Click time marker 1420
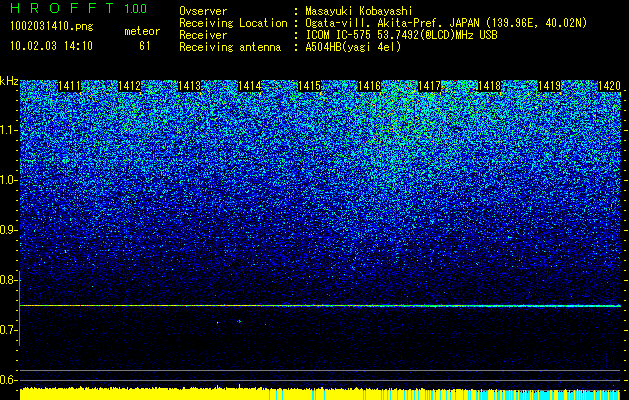Screen dimensions: 629x400 coord(609,86)
